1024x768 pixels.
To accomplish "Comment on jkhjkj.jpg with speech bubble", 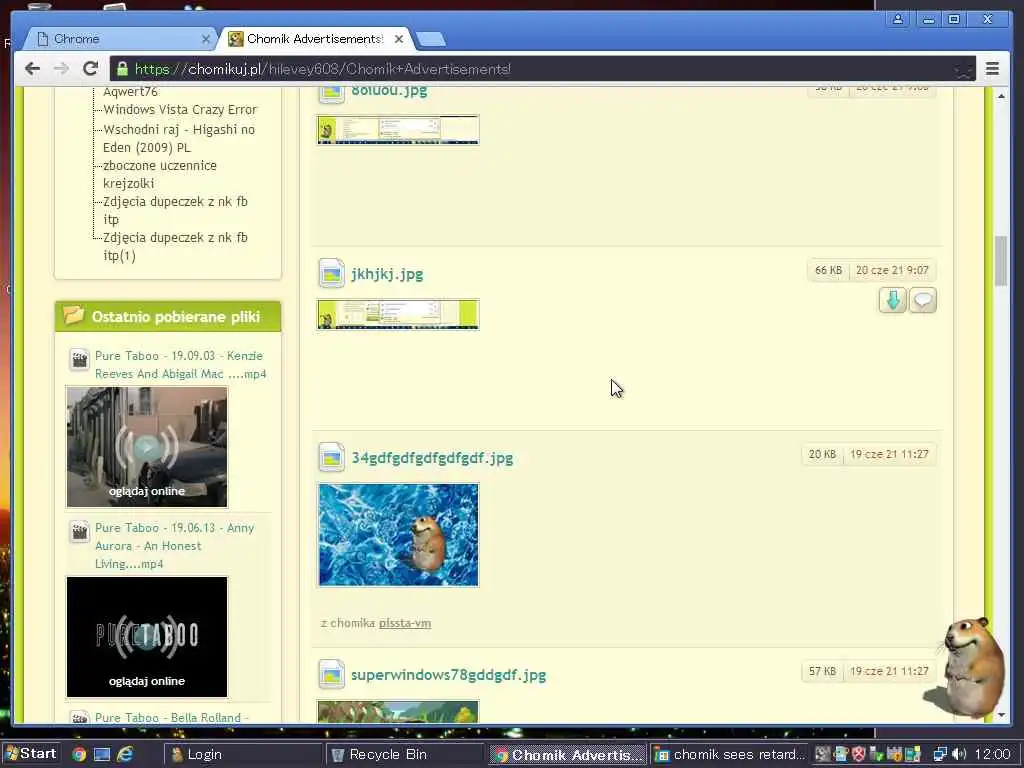I will 922,300.
